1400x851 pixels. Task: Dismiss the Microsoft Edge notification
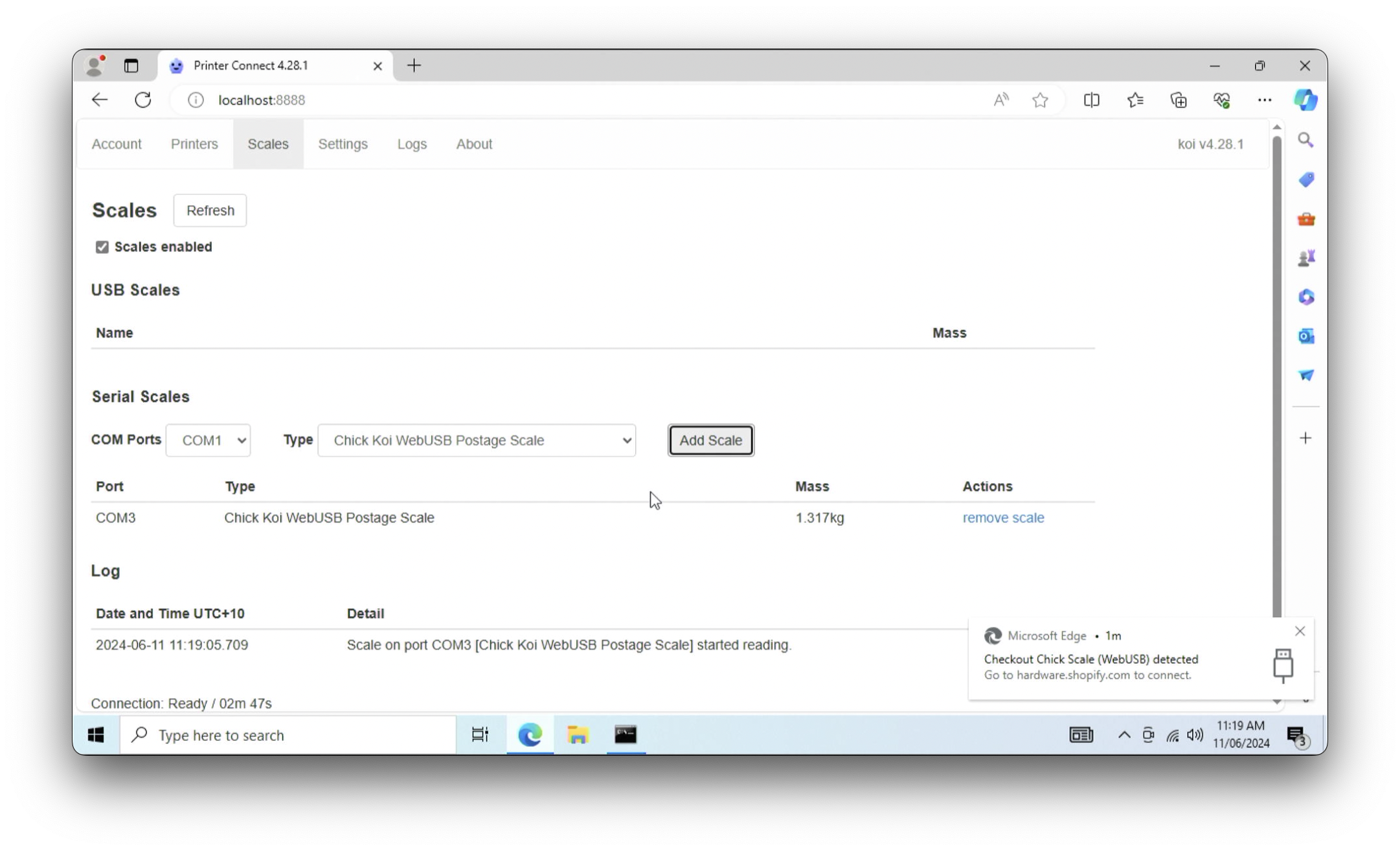click(1300, 631)
